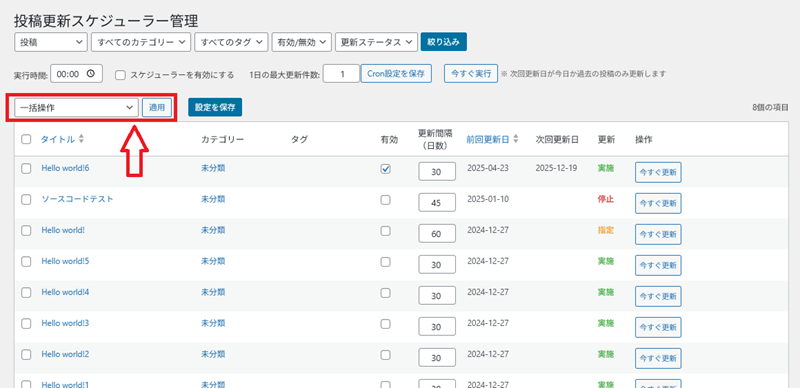Screen dimensions: 800x388
Task: Sort by 前回更新日 using sort arrows icon
Action: pyautogui.click(x=516, y=139)
